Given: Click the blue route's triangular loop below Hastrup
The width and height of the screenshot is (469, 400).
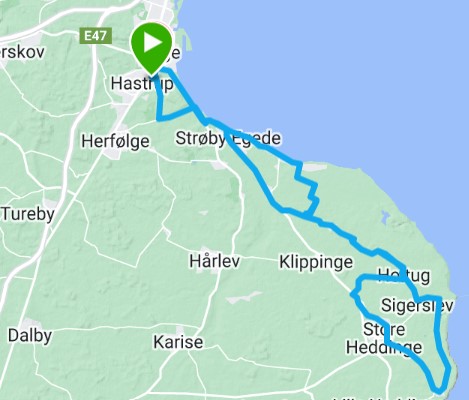Looking at the screenshot, I should (x=170, y=107).
